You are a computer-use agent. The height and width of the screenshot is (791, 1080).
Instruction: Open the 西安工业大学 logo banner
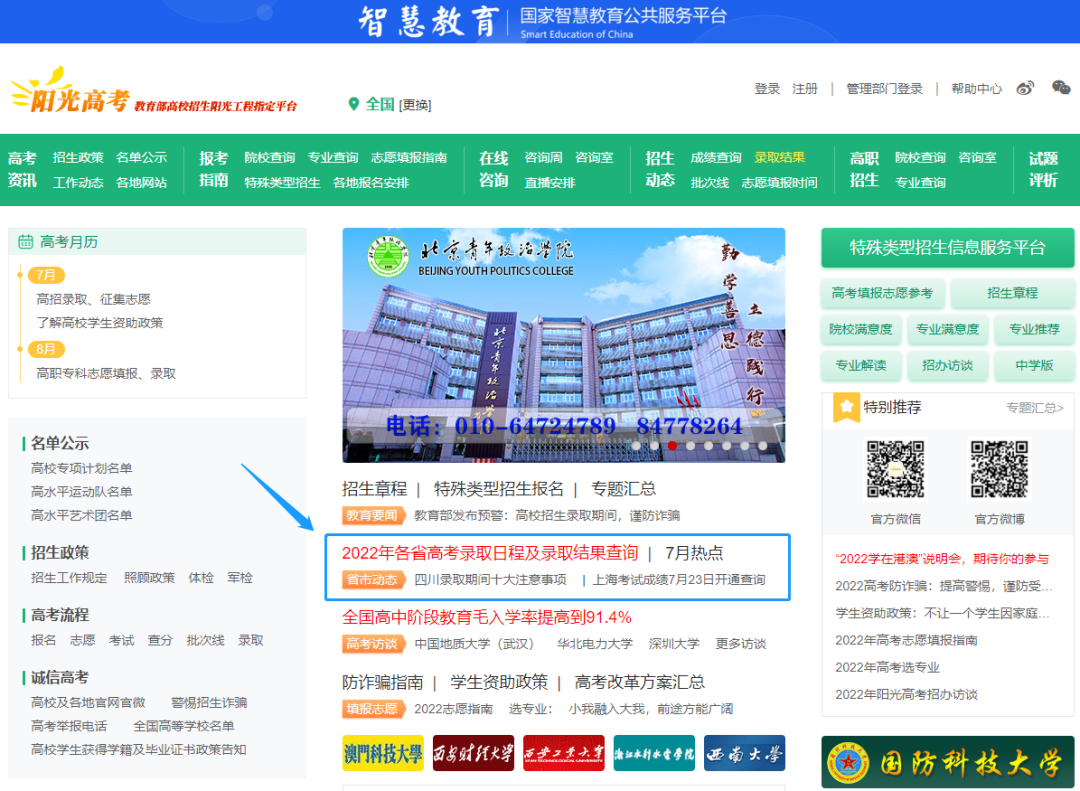click(563, 753)
